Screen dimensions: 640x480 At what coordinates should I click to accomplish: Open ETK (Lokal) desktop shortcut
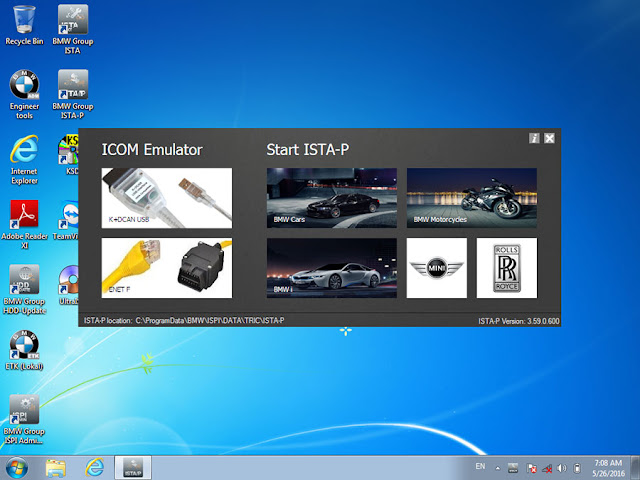click(24, 350)
